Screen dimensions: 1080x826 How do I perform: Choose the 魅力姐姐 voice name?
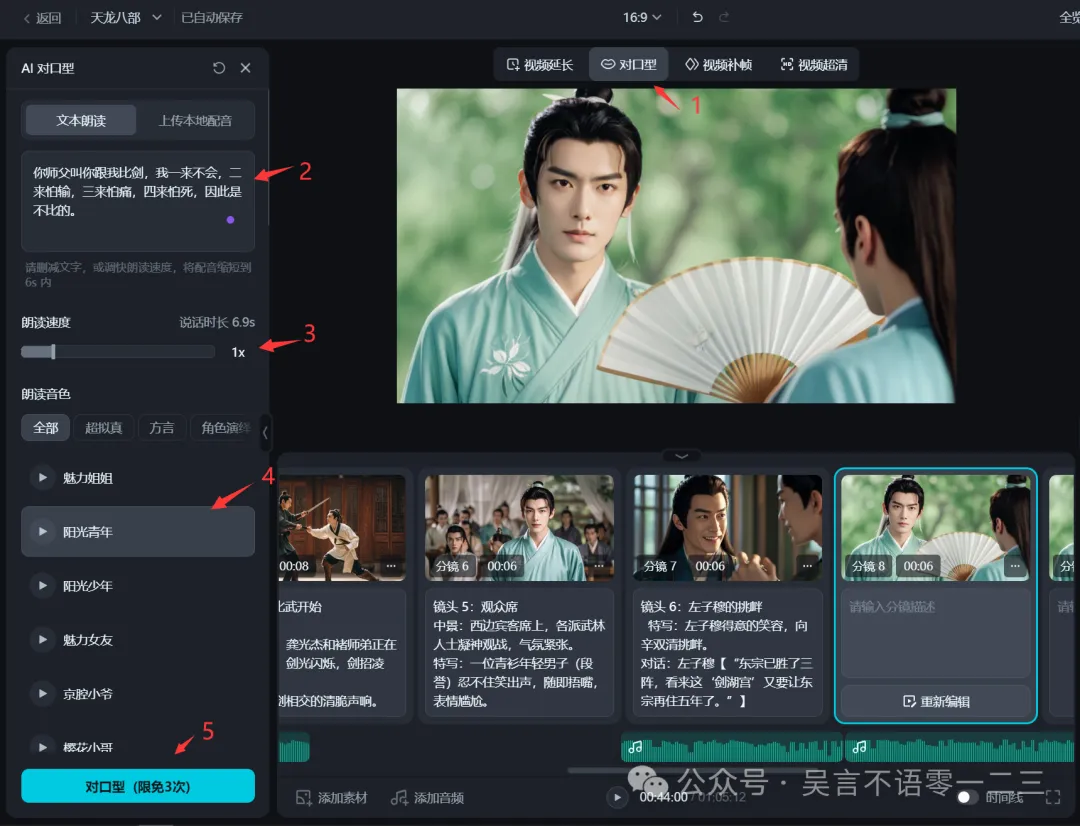pyautogui.click(x=87, y=478)
